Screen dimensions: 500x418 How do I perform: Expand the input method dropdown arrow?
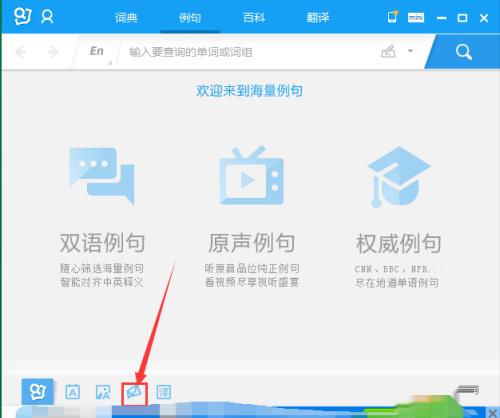click(410, 51)
